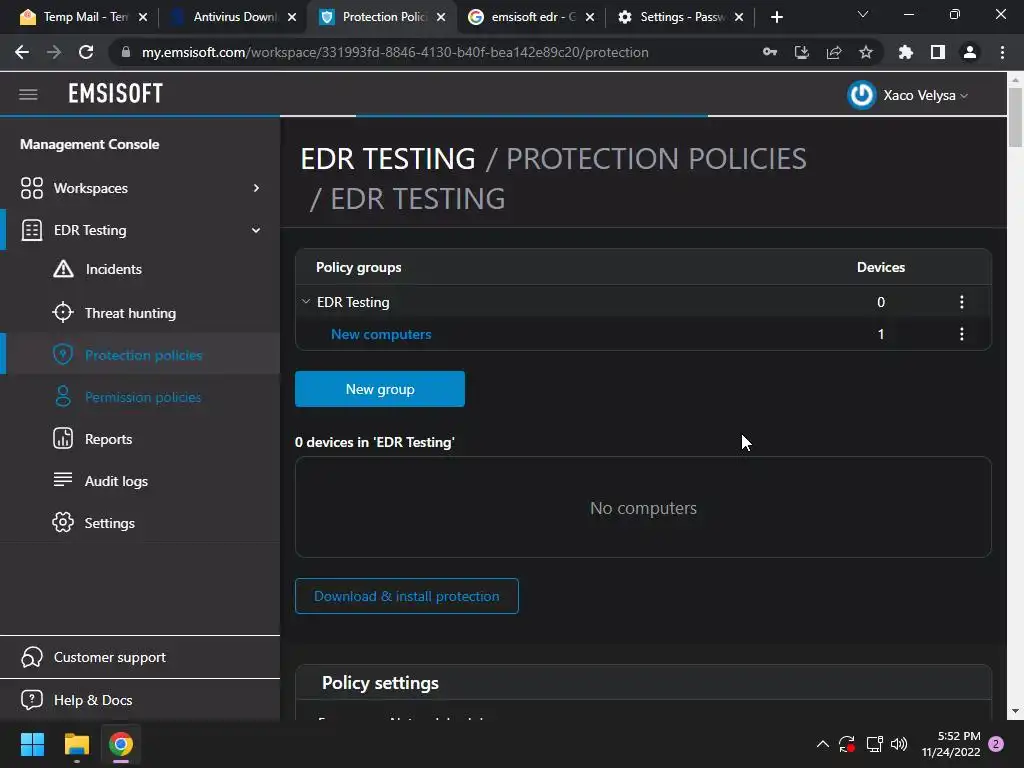Collapse the EDR Testing sidebar section chevron
The image size is (1024, 768).
coord(256,230)
